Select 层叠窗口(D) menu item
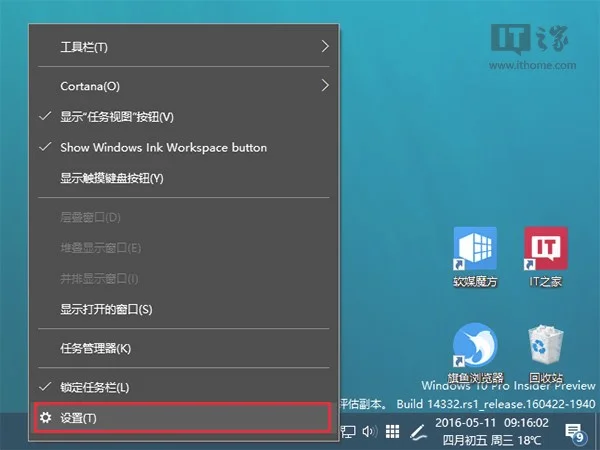Viewport: 600px width, 450px height. coord(184,217)
